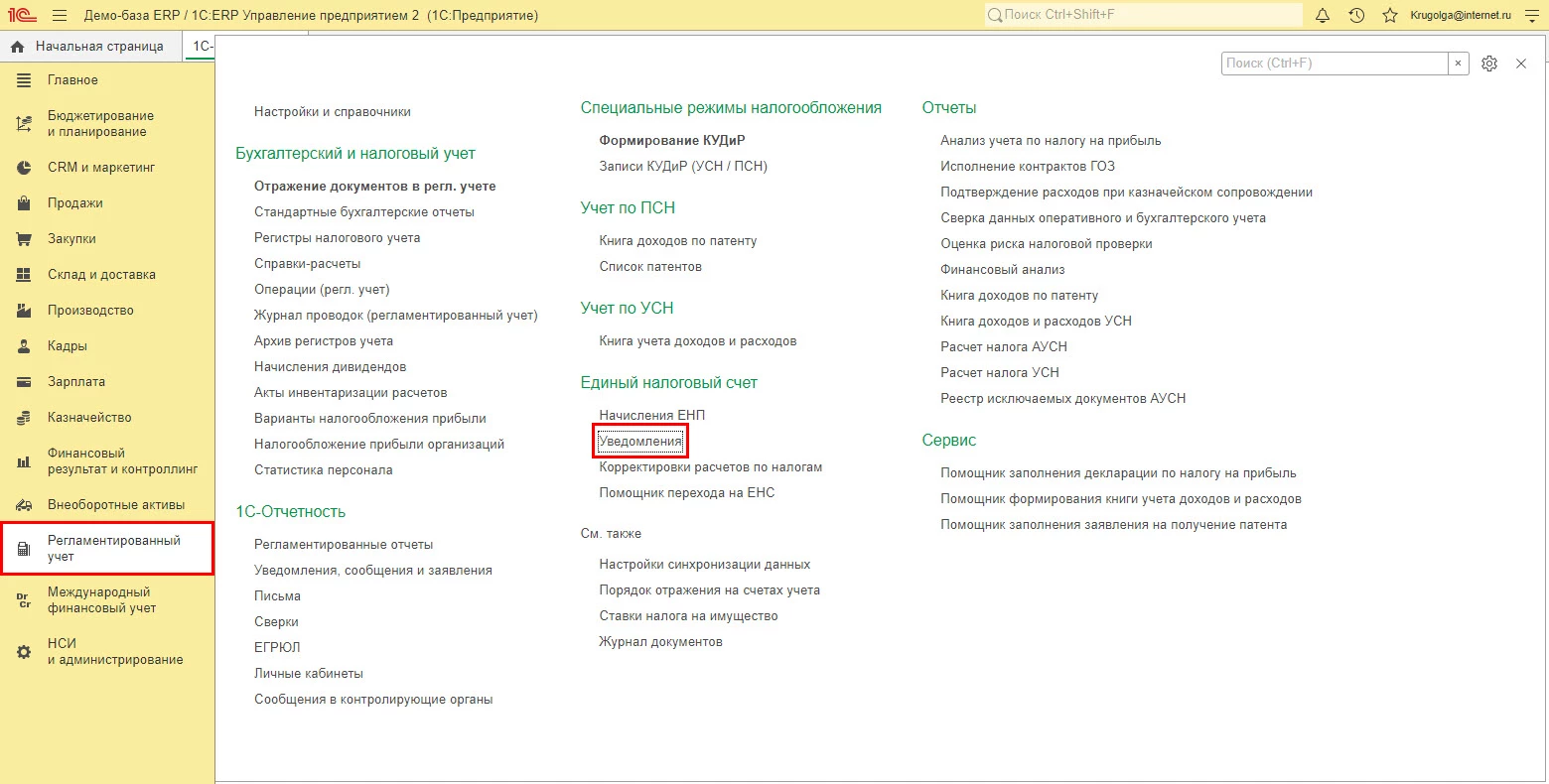Click the Казначейство coins icon

(x=25, y=418)
